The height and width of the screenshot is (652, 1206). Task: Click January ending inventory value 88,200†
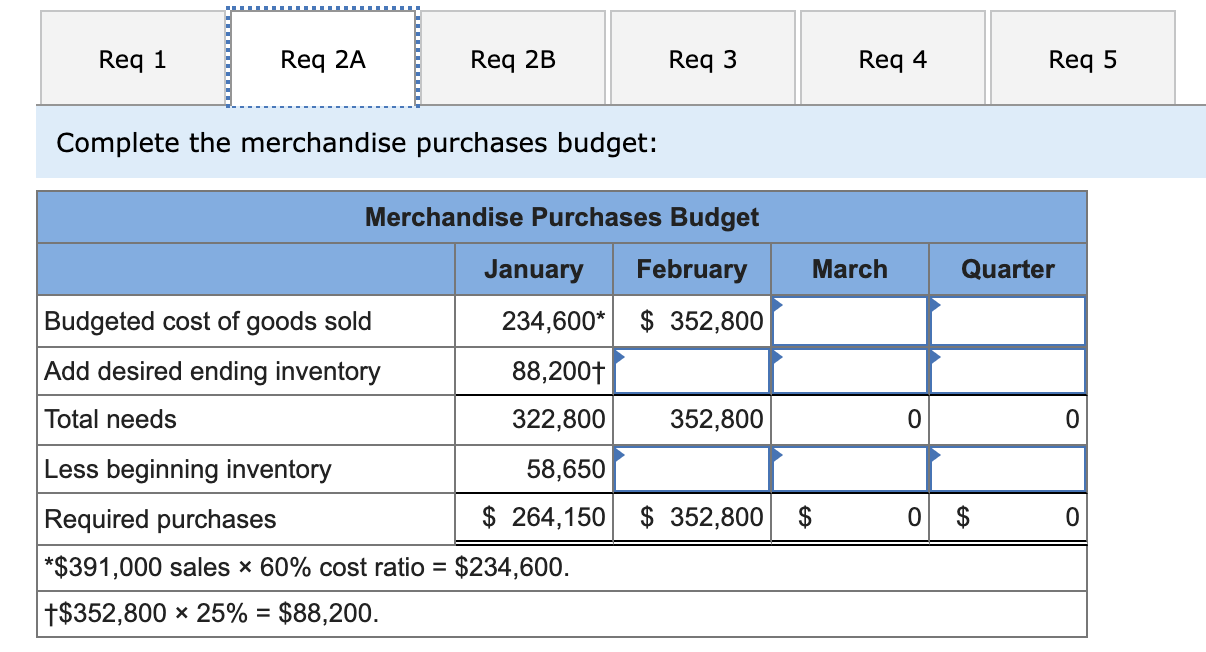click(559, 371)
